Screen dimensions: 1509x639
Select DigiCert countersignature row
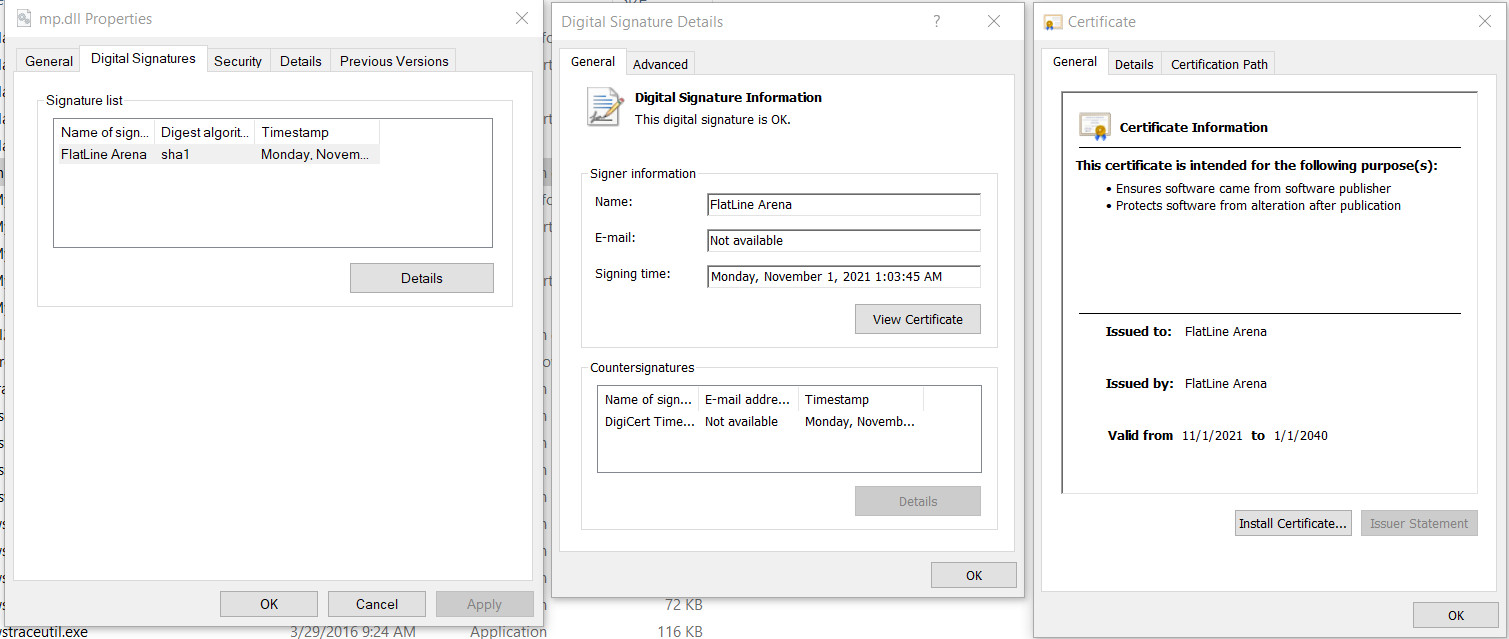[650, 422]
